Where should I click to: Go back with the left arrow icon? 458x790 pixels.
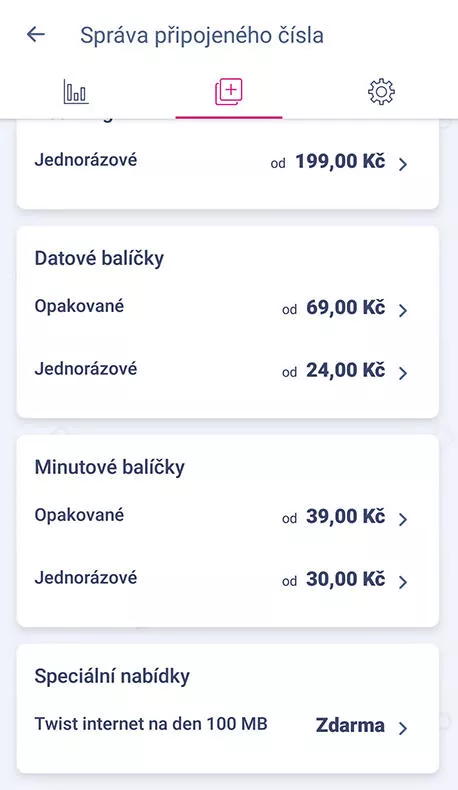[36, 35]
